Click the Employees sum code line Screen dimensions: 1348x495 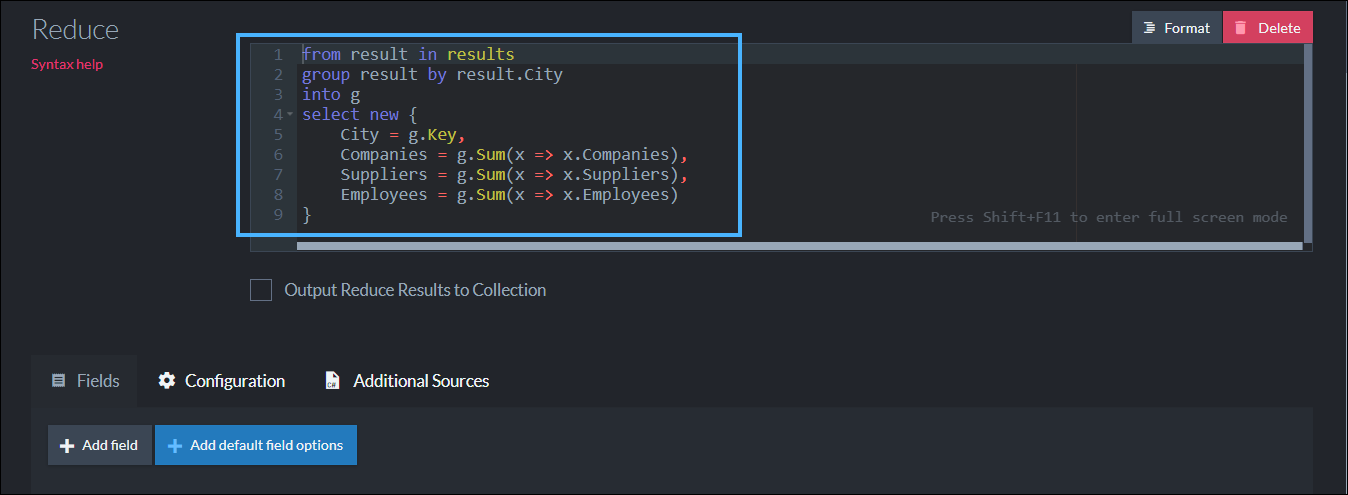pos(509,194)
